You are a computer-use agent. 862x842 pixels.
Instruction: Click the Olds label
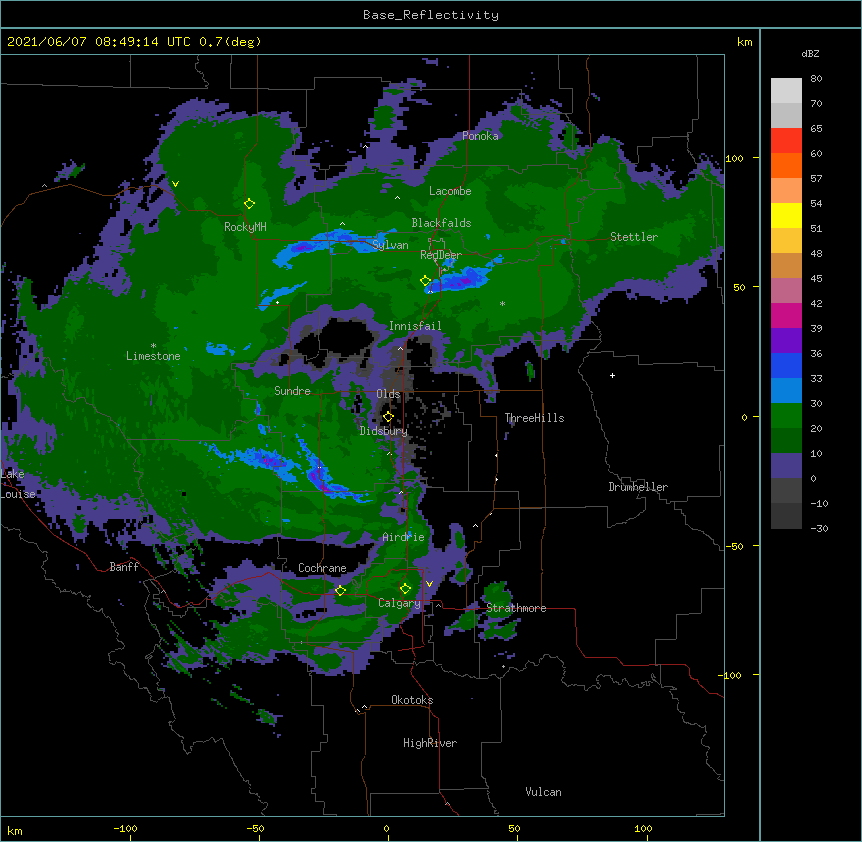pyautogui.click(x=388, y=394)
